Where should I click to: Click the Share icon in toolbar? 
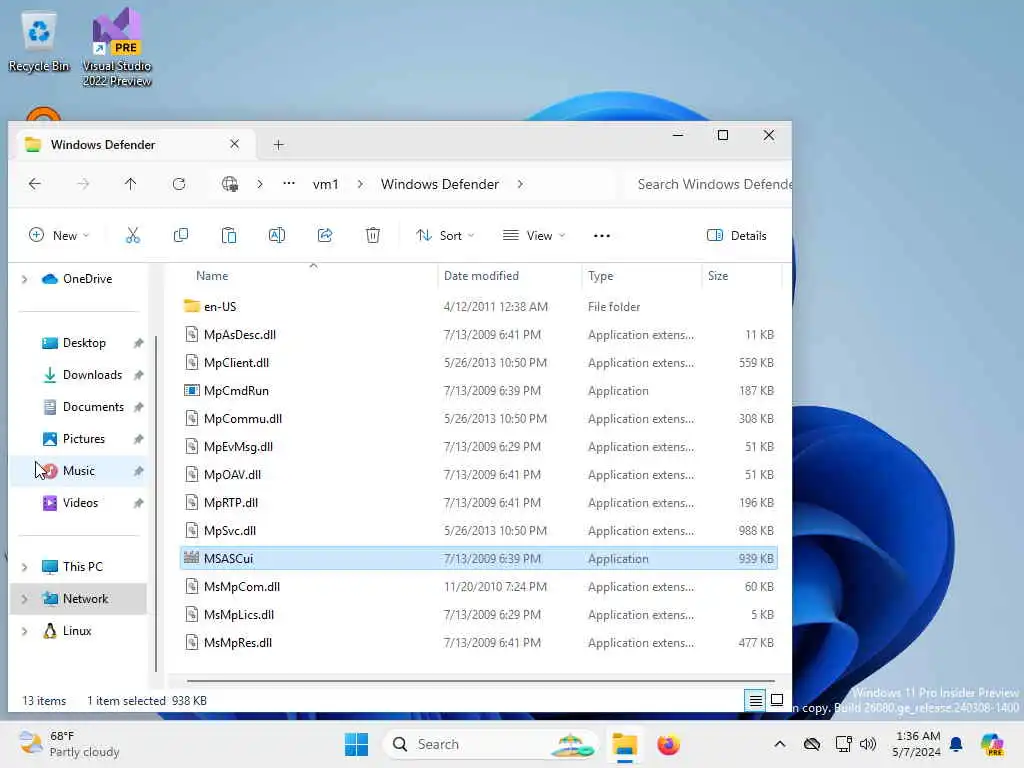[325, 236]
